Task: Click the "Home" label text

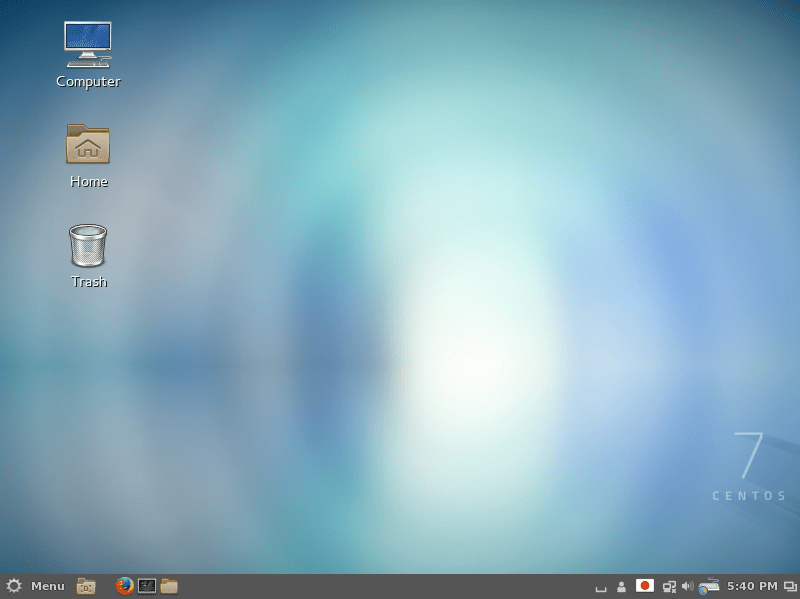Action: point(89,182)
